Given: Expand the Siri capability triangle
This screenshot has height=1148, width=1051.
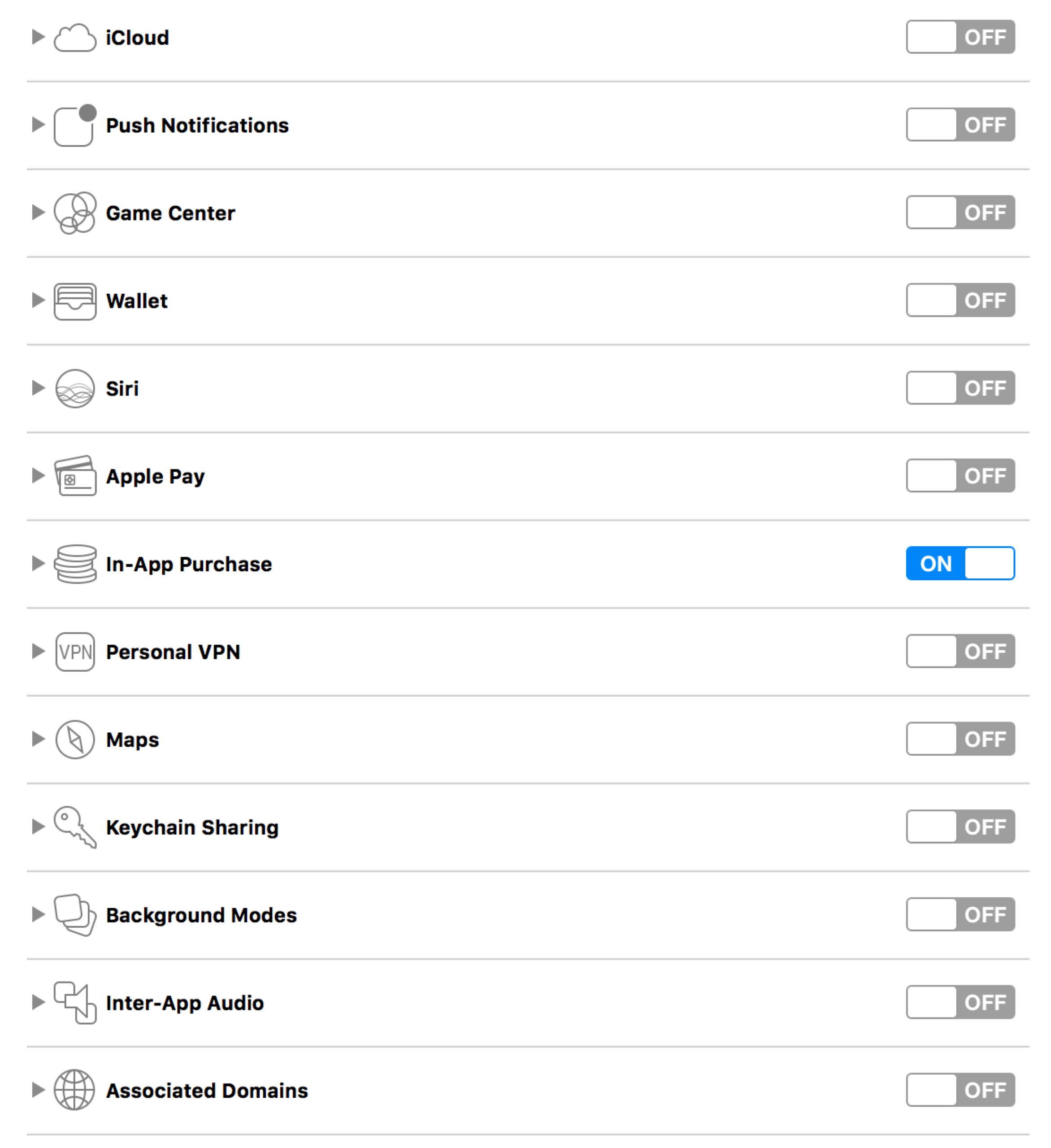Looking at the screenshot, I should click(x=38, y=388).
